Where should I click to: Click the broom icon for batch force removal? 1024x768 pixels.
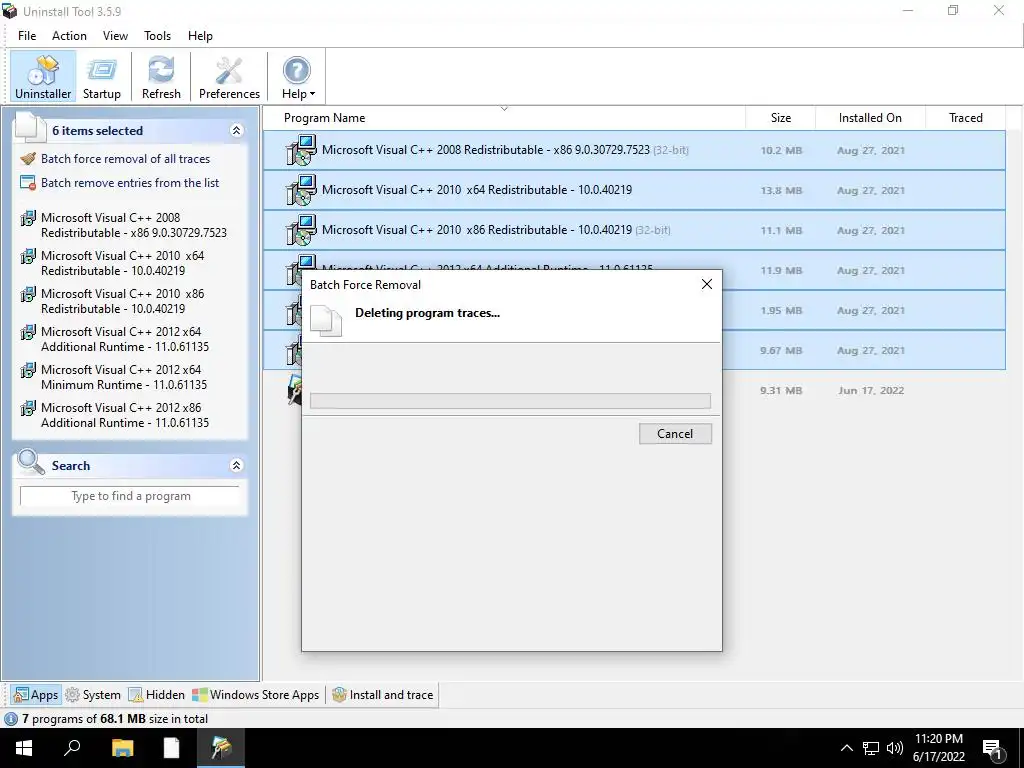(x=28, y=159)
